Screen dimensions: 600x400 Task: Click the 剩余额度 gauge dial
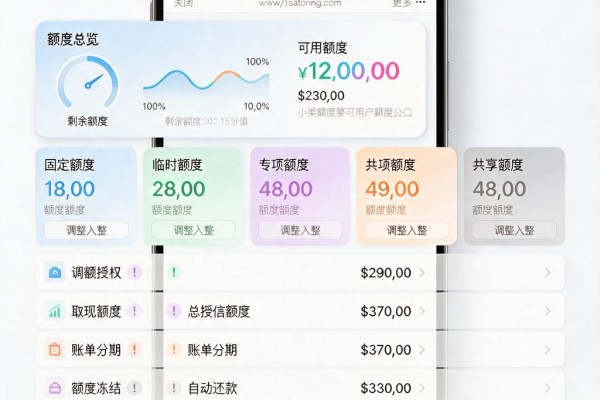88,82
